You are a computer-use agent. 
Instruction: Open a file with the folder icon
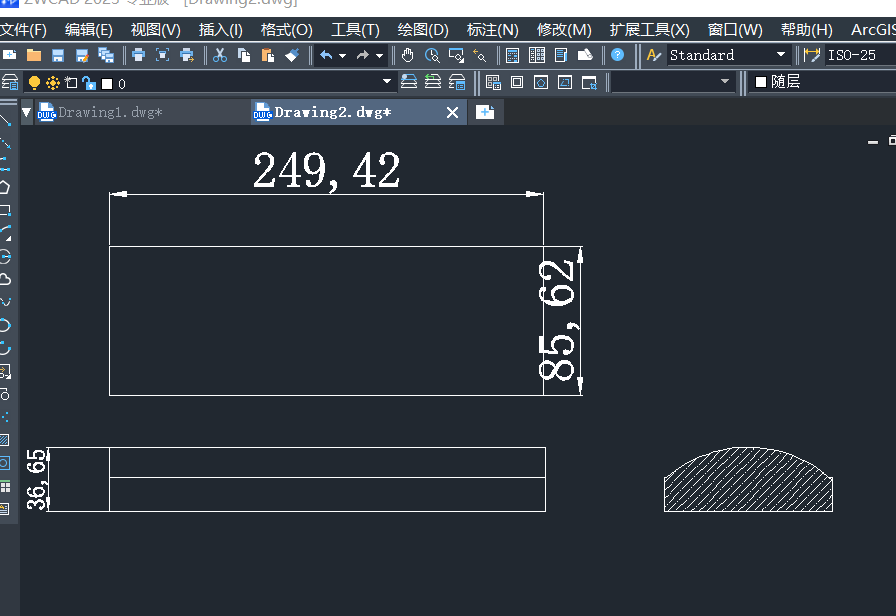point(34,55)
